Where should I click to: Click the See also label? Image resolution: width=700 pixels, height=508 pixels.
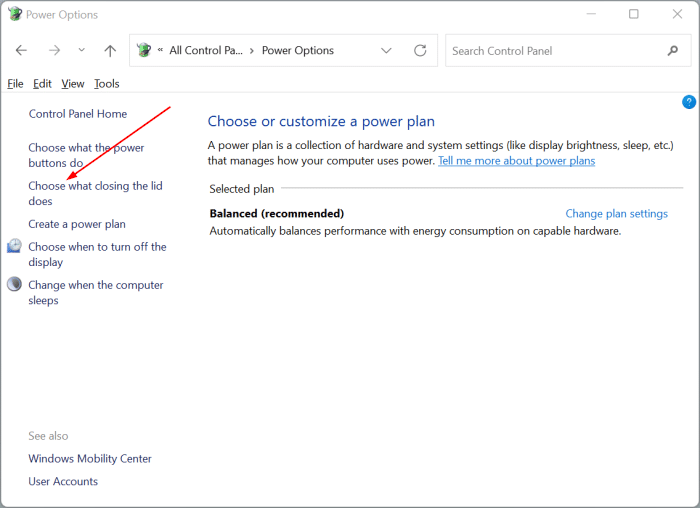[48, 436]
